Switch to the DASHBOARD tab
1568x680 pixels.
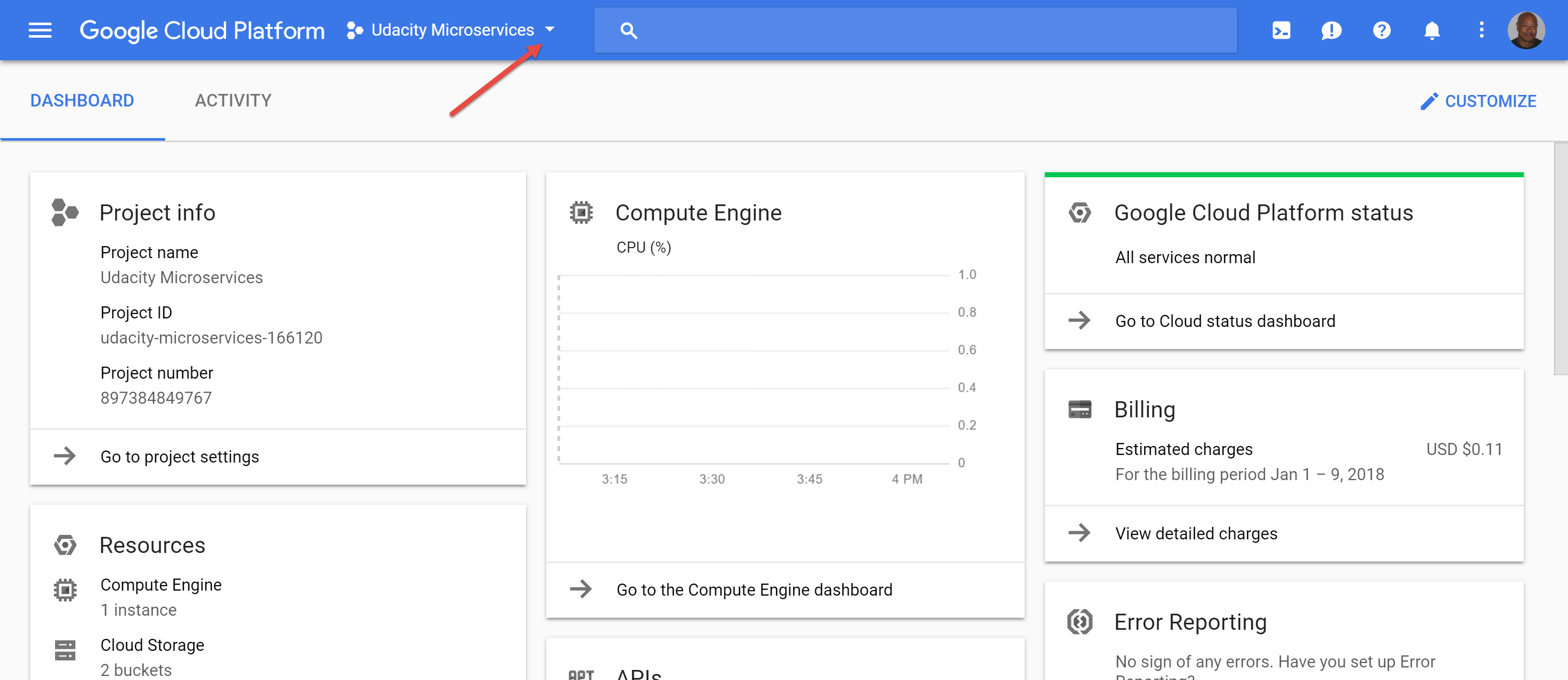click(82, 101)
